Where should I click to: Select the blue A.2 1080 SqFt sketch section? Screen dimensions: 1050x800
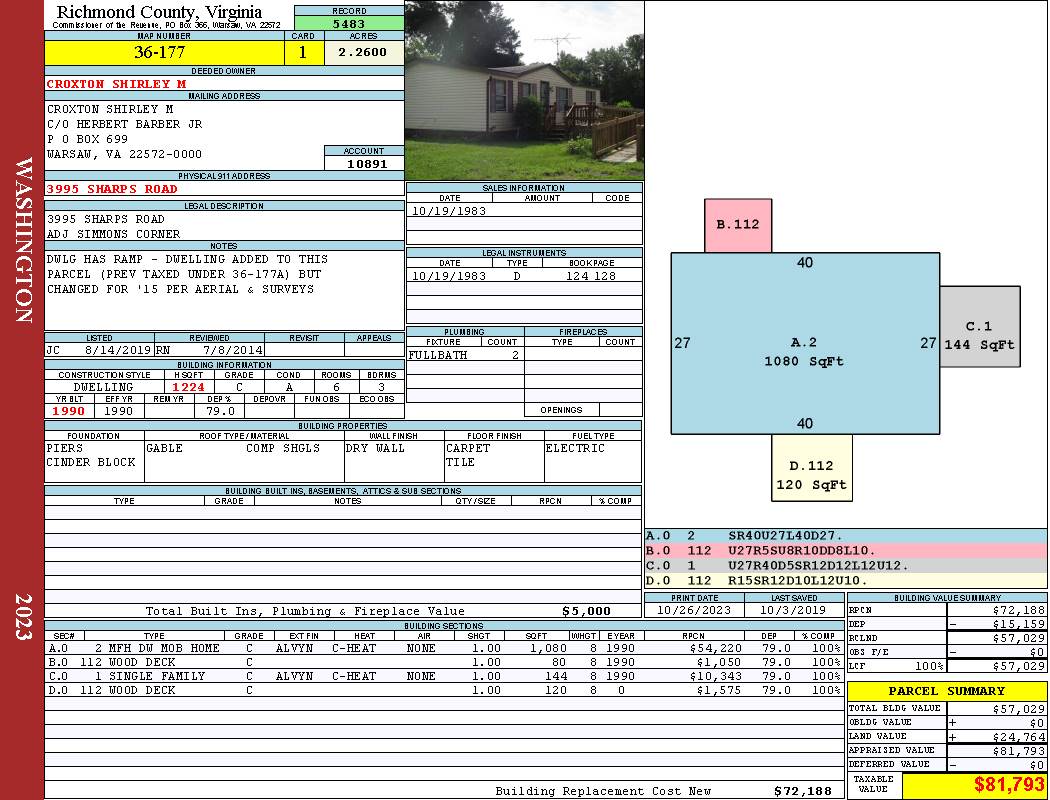point(804,343)
